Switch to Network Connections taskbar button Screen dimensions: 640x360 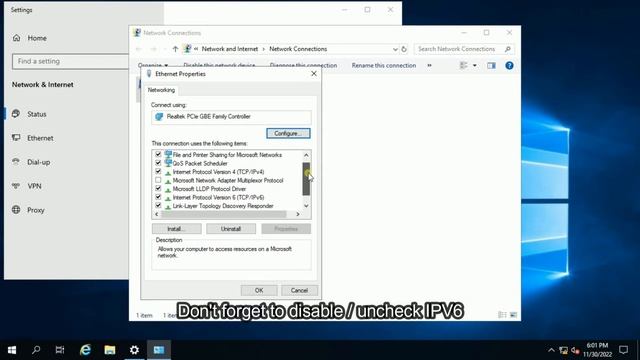[159, 350]
